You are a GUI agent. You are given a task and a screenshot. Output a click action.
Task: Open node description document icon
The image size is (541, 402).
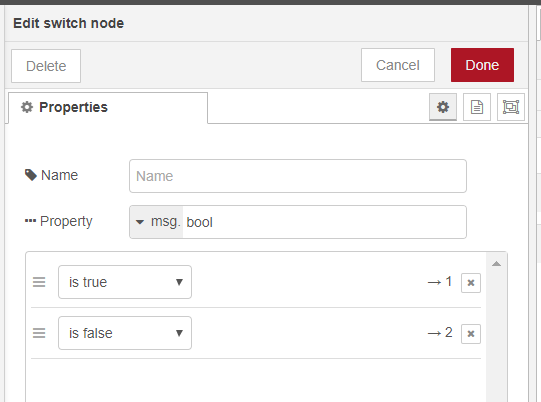[x=477, y=107]
